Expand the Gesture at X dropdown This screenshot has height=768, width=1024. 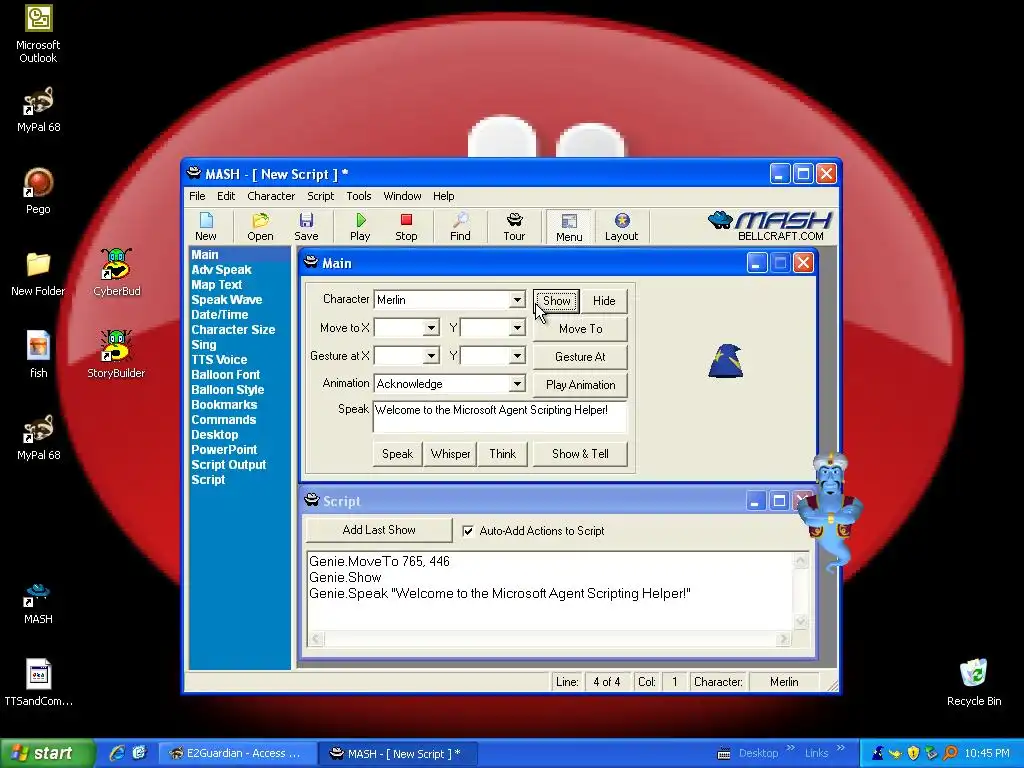(x=431, y=356)
